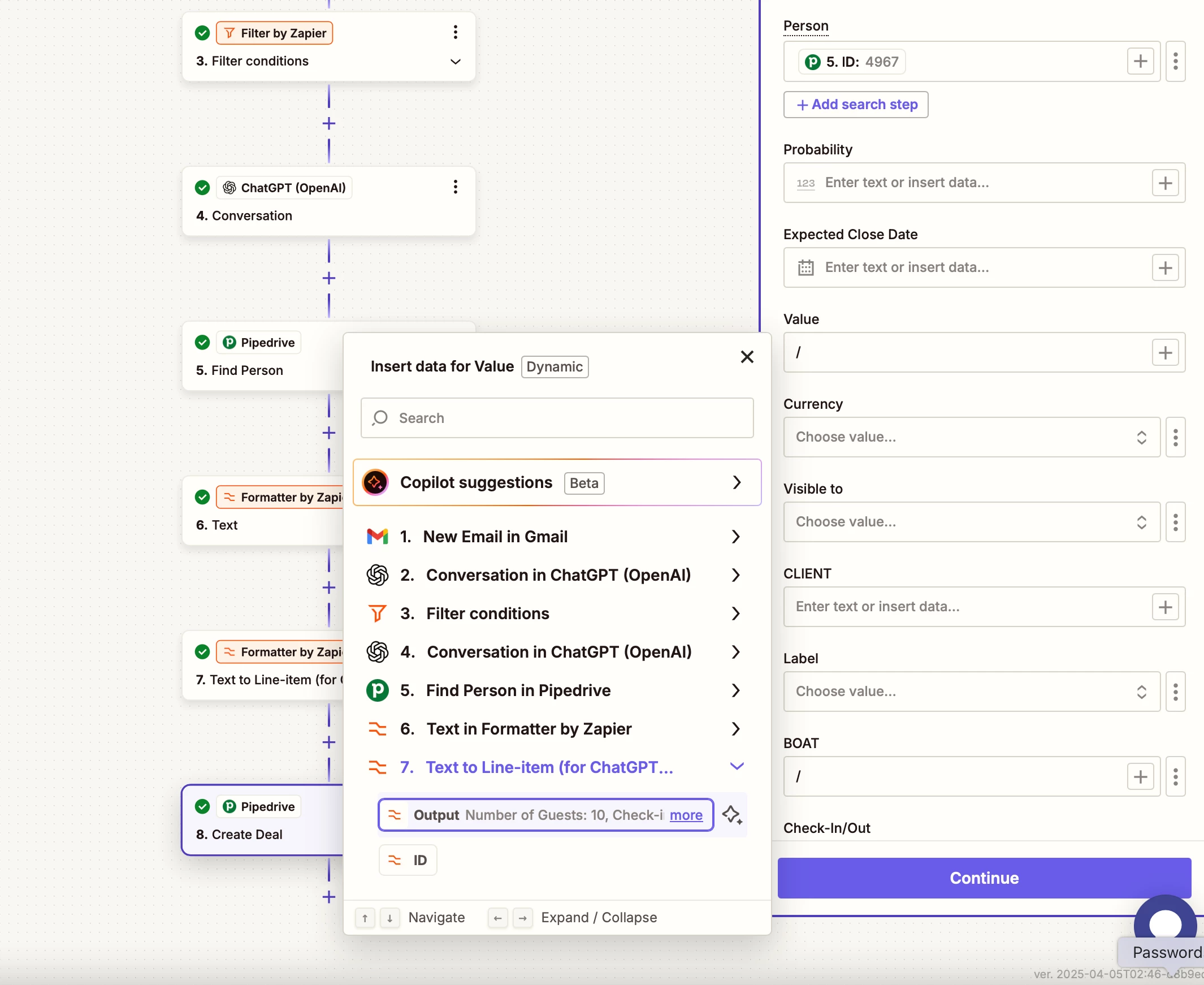
Task: Open step 6 Text in Formatter card
Action: (263, 511)
